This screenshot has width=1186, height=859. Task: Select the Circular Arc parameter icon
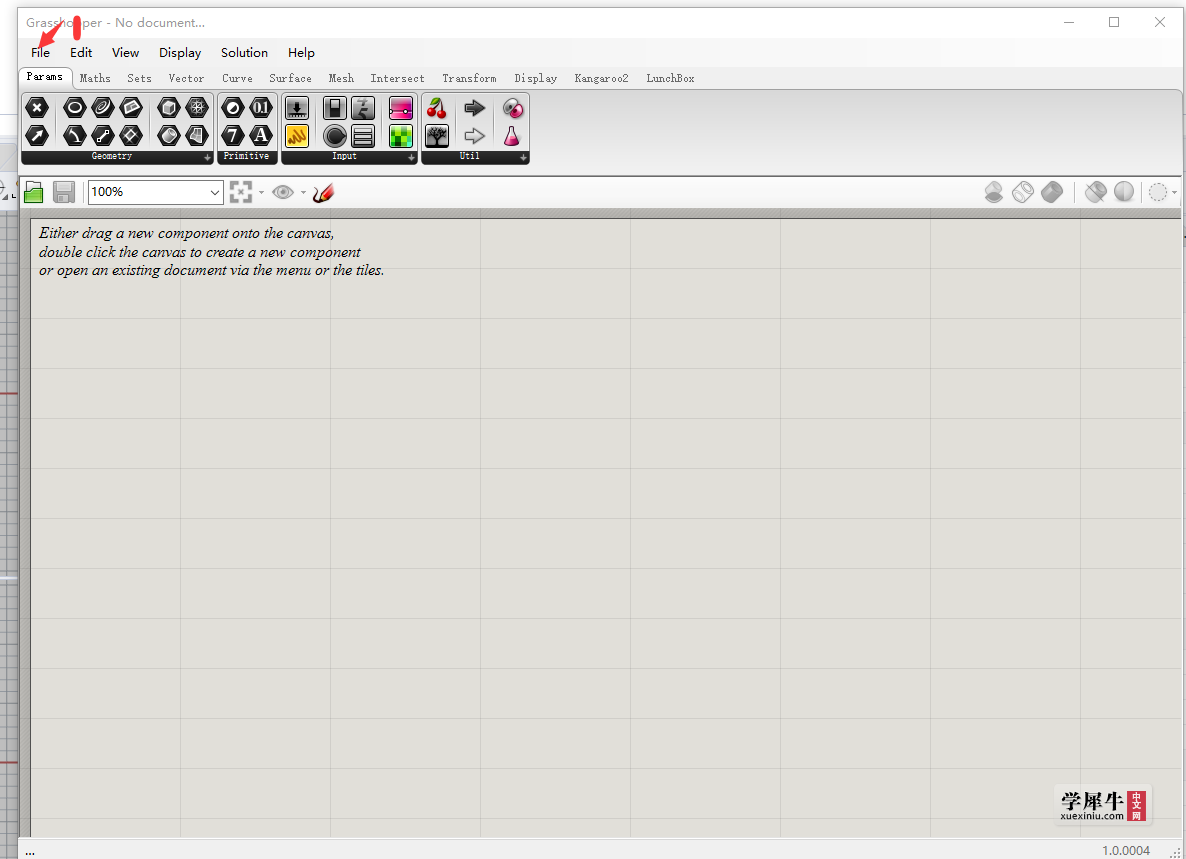[74, 135]
